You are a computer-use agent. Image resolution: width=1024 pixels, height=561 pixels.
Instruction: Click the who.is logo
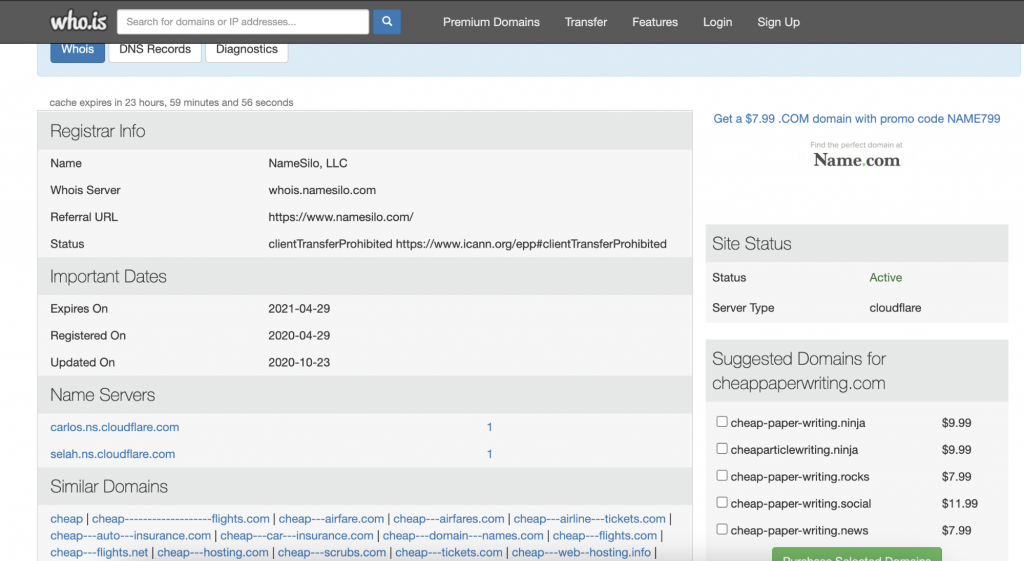(78, 22)
